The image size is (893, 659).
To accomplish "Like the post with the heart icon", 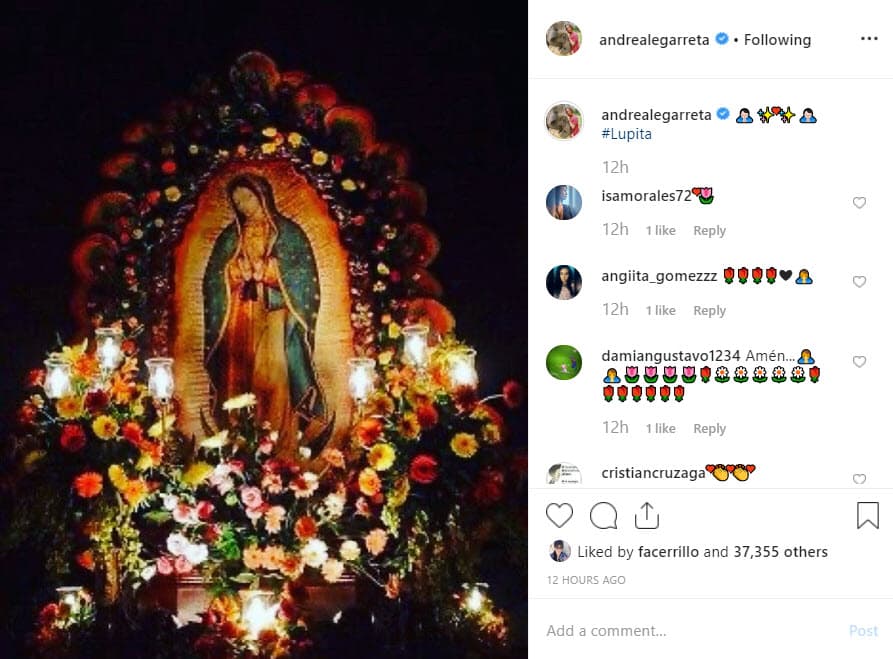I will pyautogui.click(x=560, y=516).
